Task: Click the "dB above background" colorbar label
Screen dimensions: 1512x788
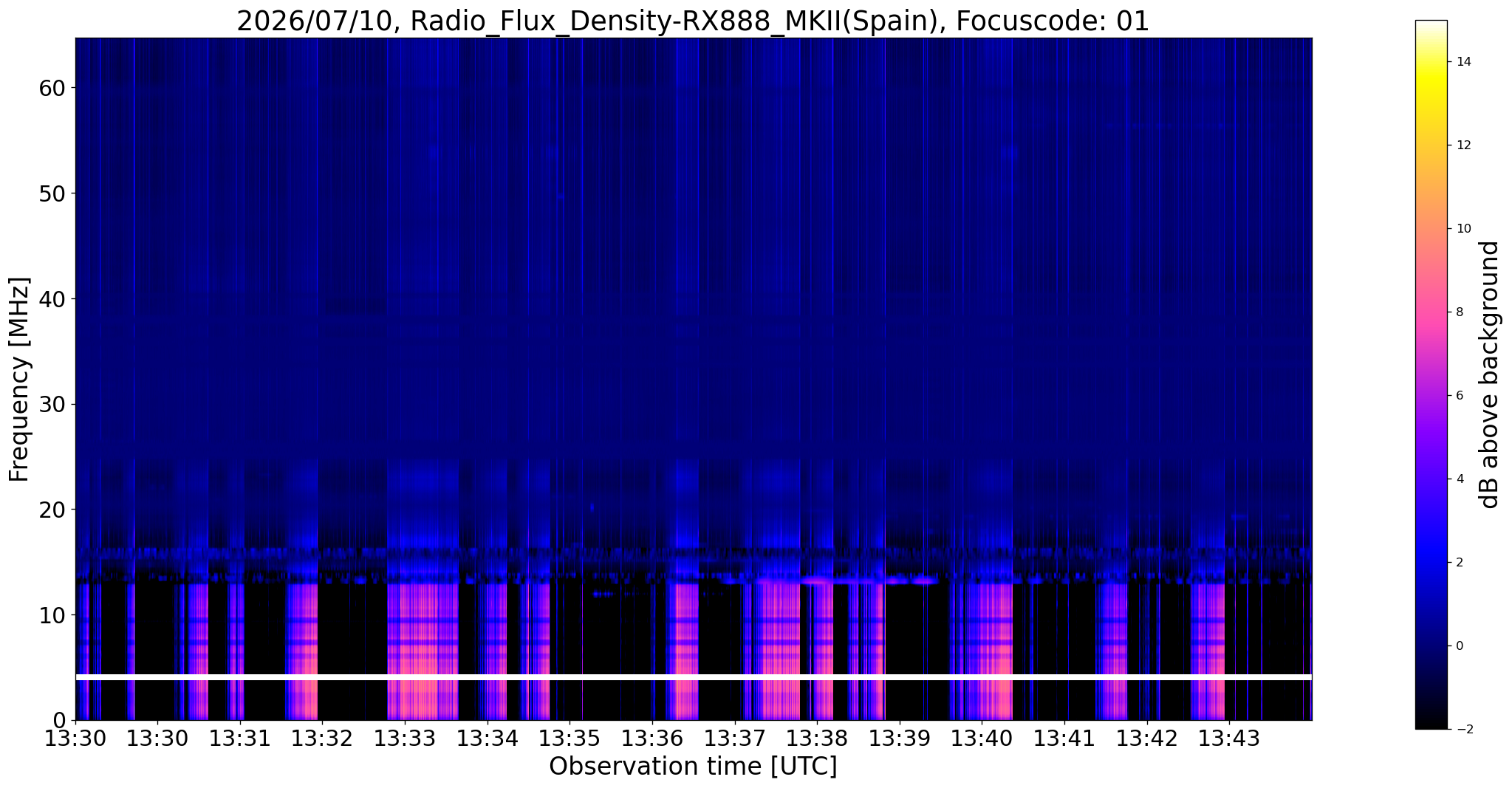Action: coord(1490,374)
